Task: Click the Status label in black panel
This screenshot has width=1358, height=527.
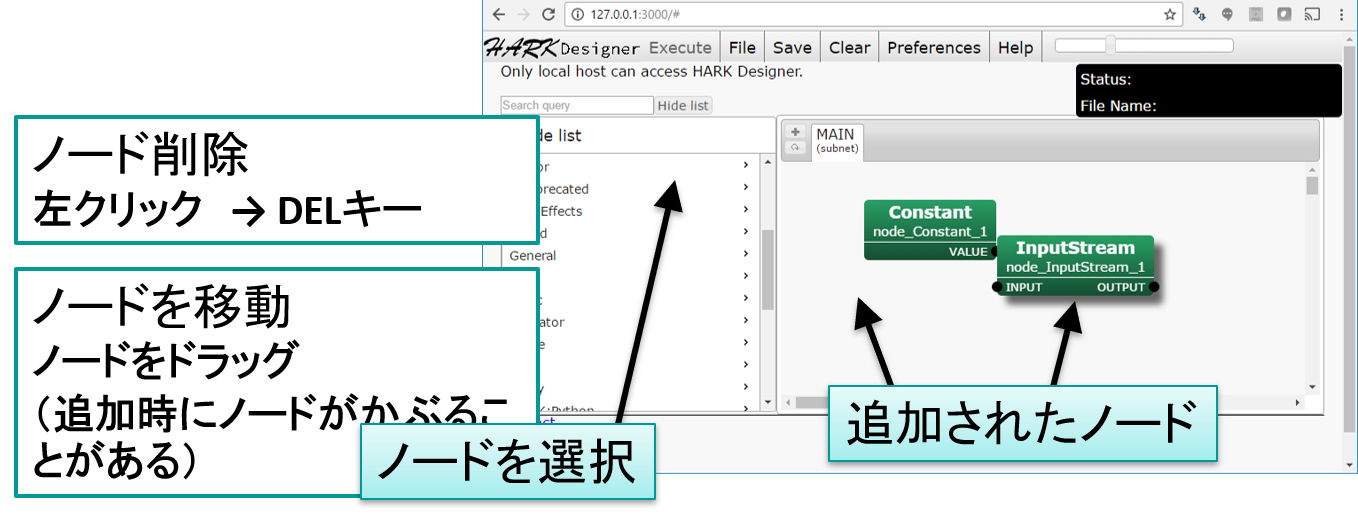Action: pos(1106,79)
